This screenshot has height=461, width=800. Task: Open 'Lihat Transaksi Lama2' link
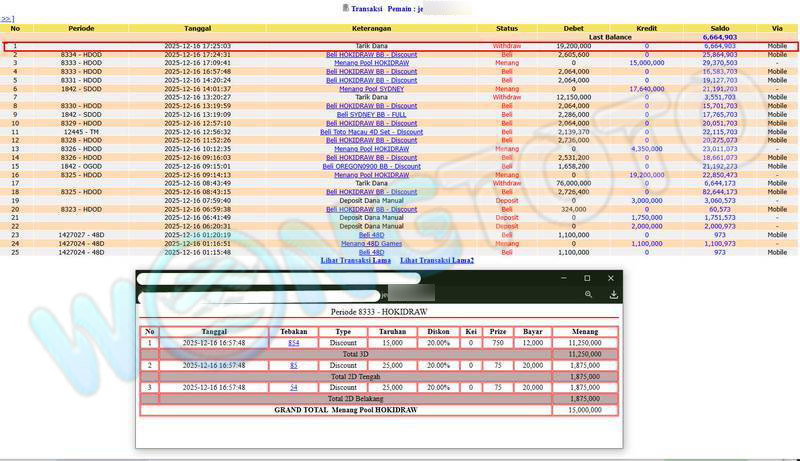437,260
